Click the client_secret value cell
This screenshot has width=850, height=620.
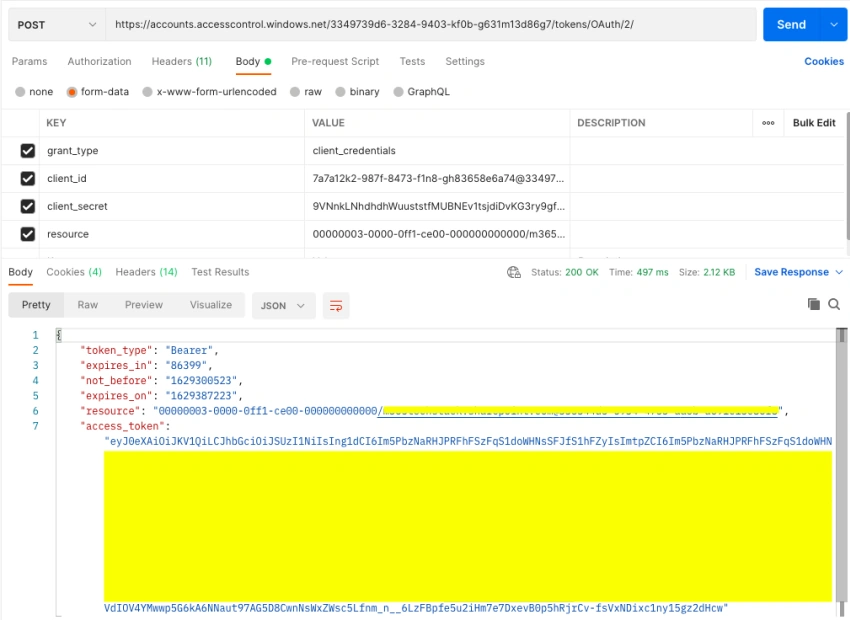pyautogui.click(x=437, y=206)
